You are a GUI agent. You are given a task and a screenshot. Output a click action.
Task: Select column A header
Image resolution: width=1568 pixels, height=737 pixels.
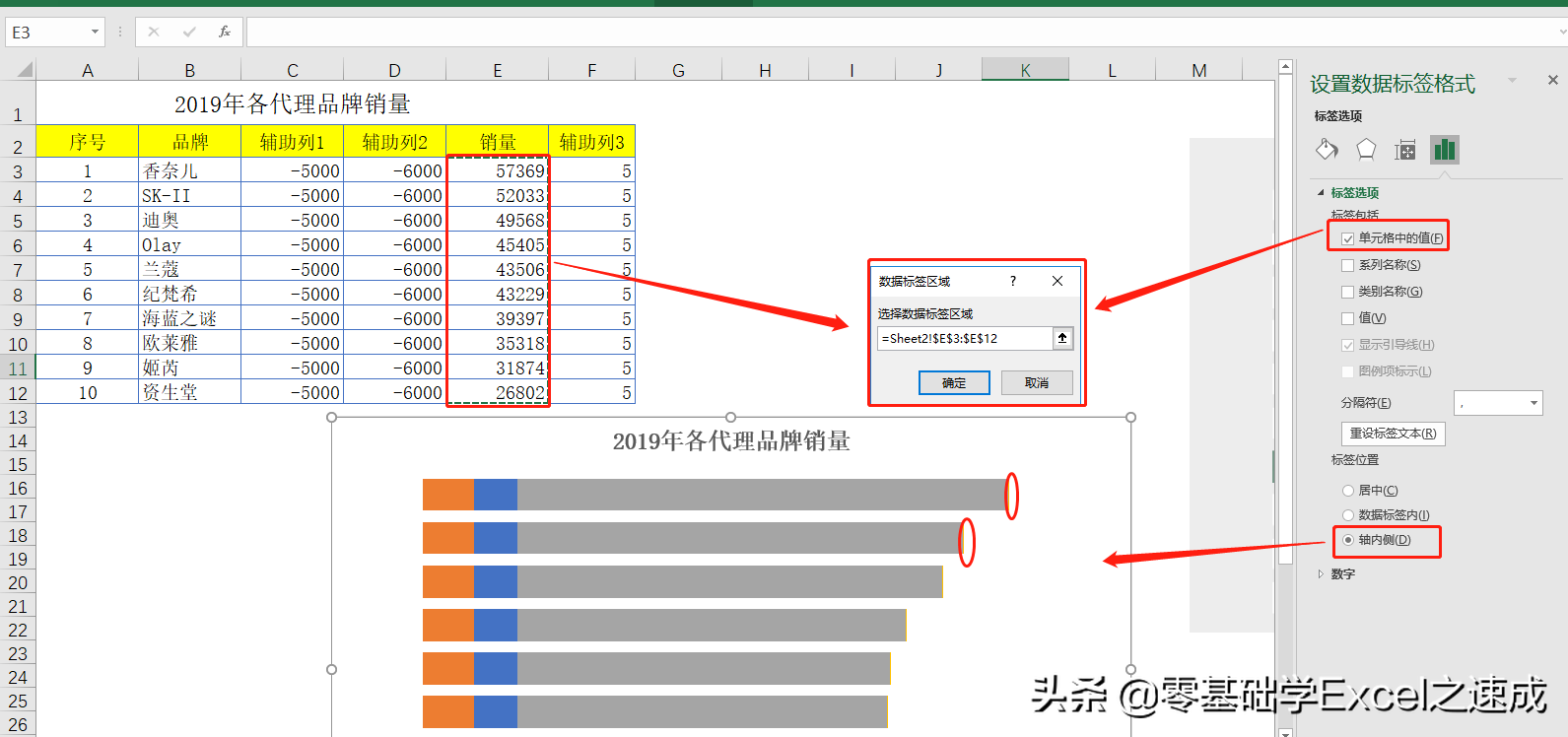pos(88,70)
